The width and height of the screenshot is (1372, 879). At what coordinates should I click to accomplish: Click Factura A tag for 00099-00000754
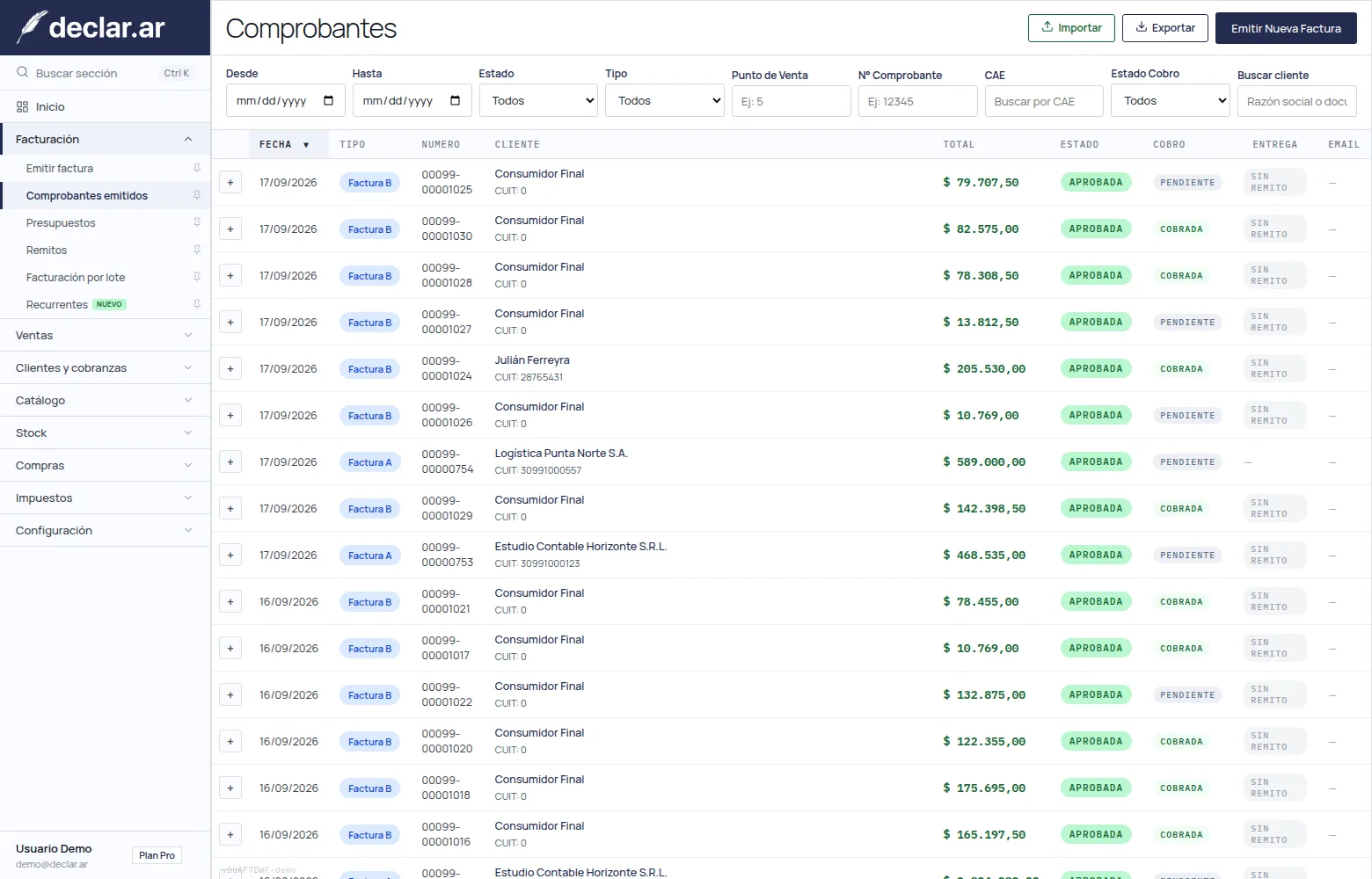coord(369,462)
